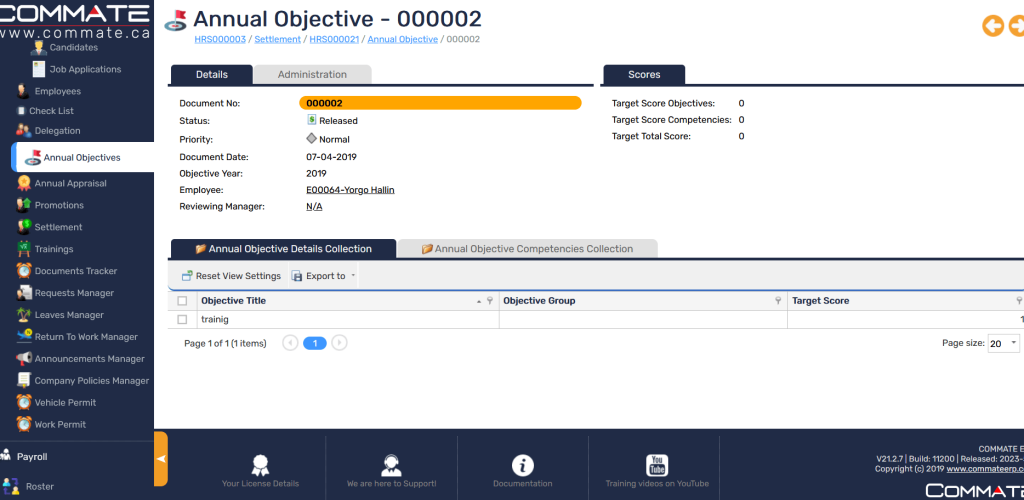Click the Documentation info icon

(x=522, y=465)
